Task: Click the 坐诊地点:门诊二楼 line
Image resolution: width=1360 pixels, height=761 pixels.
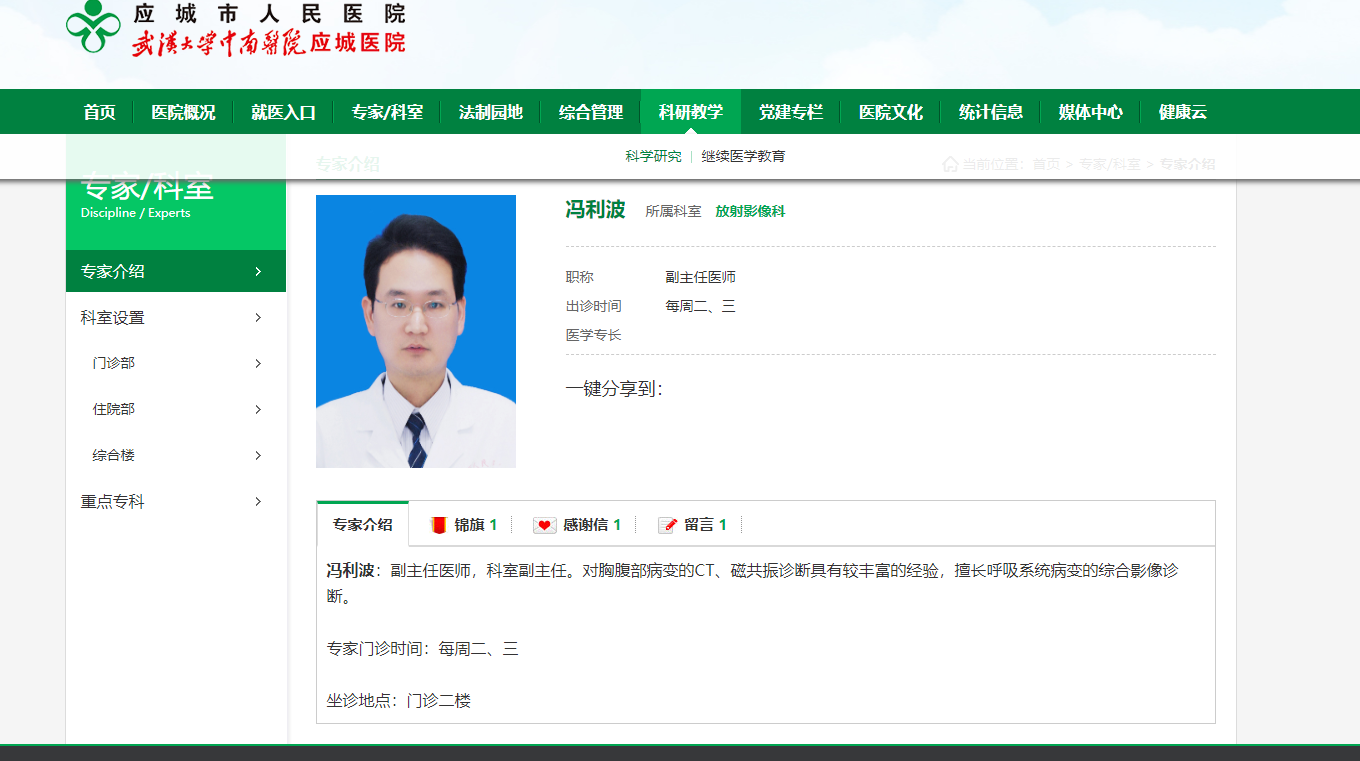Action: click(399, 701)
